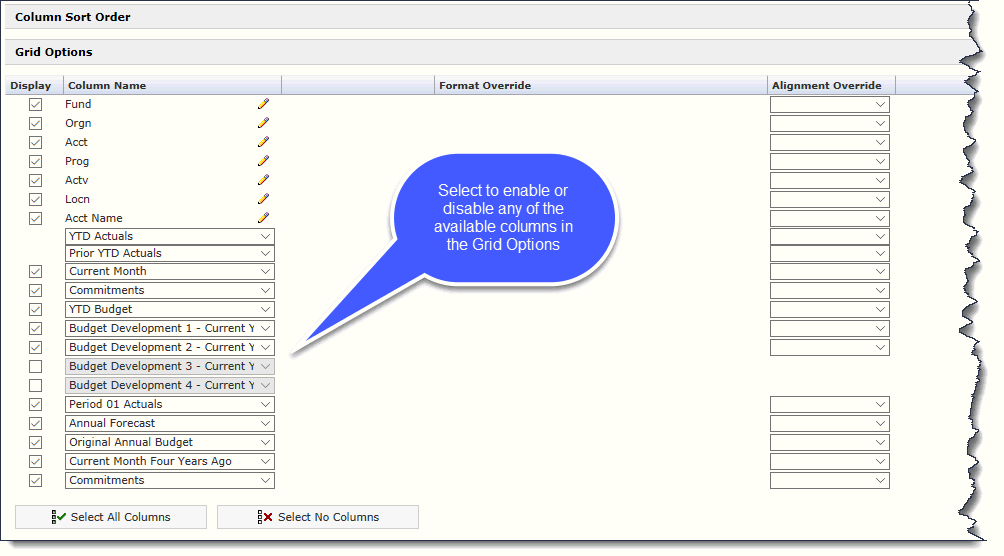The height and width of the screenshot is (556, 1004).
Task: Toggle the Annual Forecast display checkbox
Action: click(x=36, y=423)
